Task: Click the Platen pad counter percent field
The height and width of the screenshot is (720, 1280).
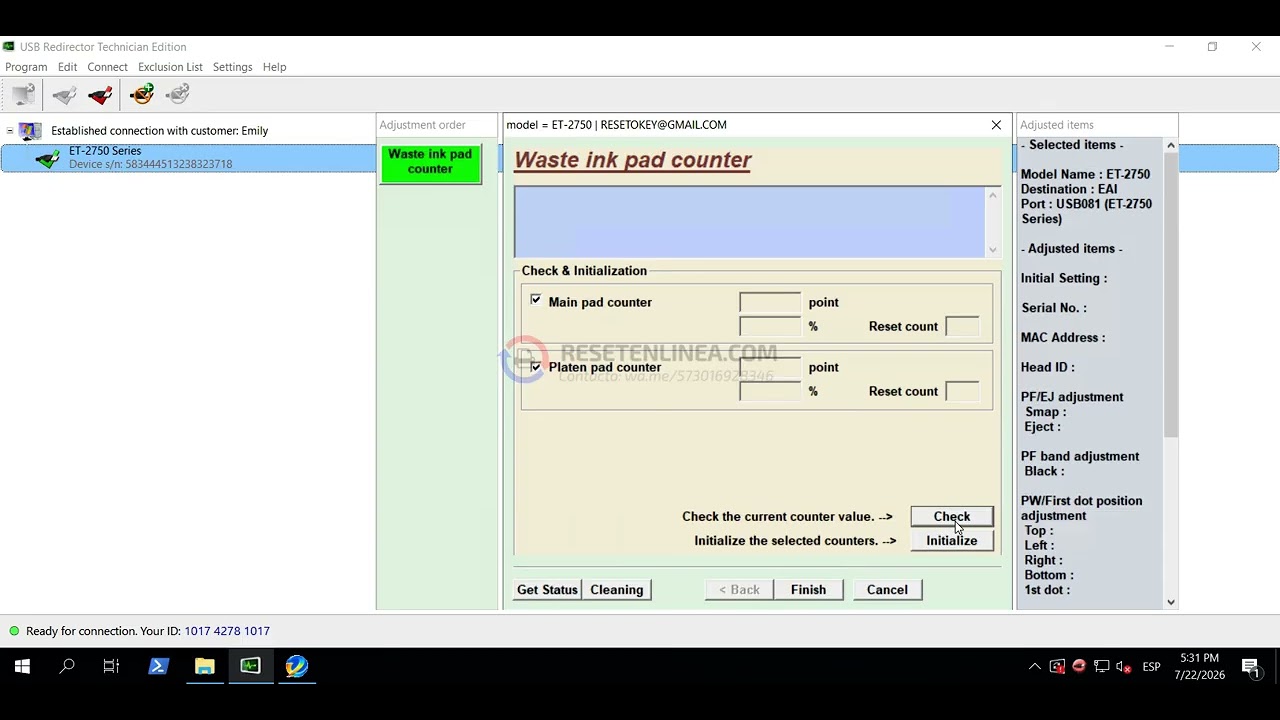Action: coord(770,391)
